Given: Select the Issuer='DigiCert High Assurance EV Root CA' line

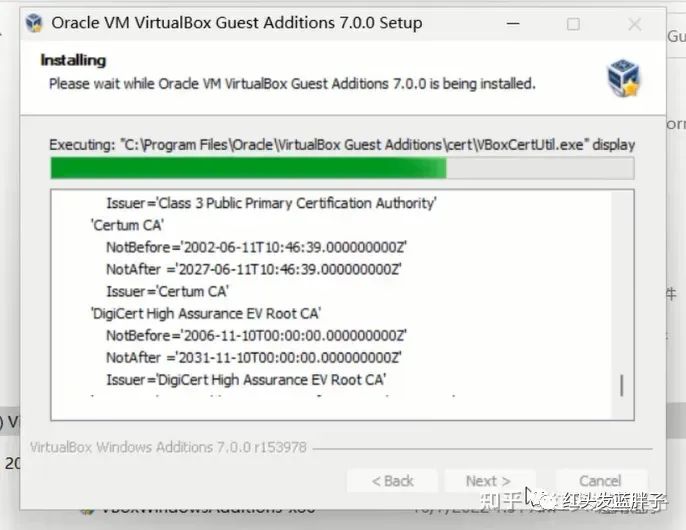Looking at the screenshot, I should tap(246, 380).
